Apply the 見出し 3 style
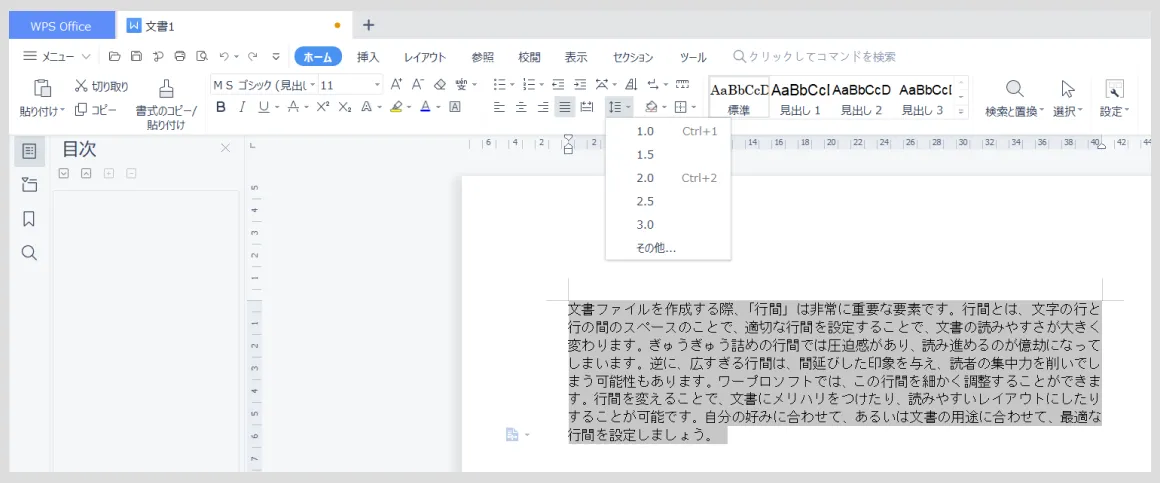This screenshot has height=483, width=1160. click(x=923, y=97)
